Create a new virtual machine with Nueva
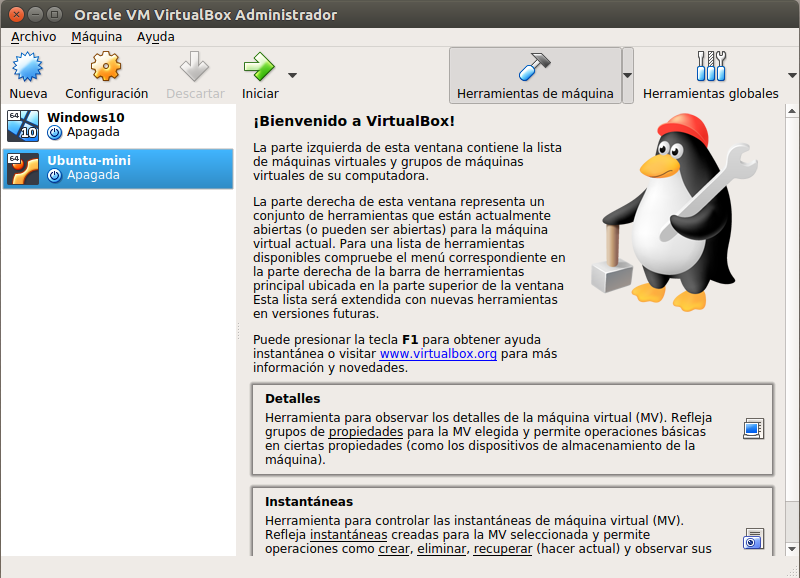Image resolution: width=800 pixels, height=578 pixels. click(28, 73)
